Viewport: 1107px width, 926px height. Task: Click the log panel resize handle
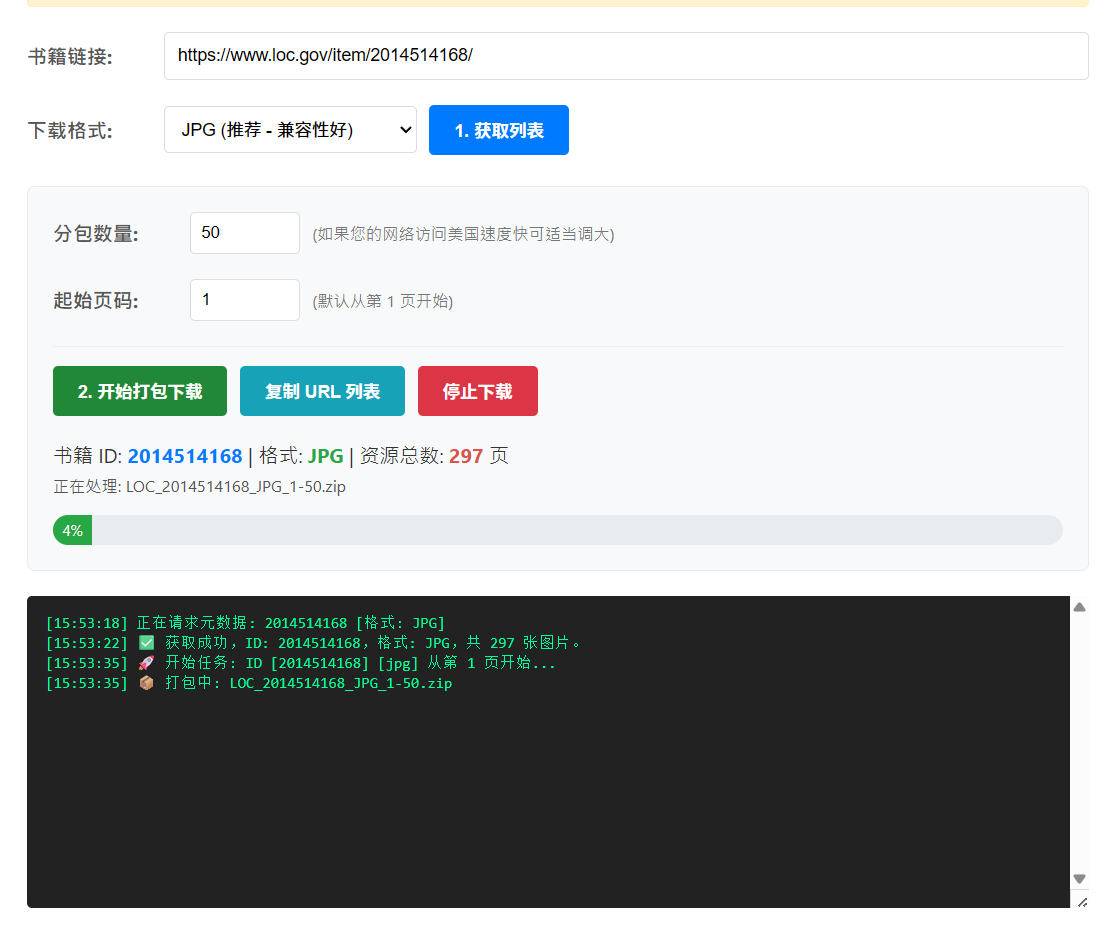[1081, 901]
